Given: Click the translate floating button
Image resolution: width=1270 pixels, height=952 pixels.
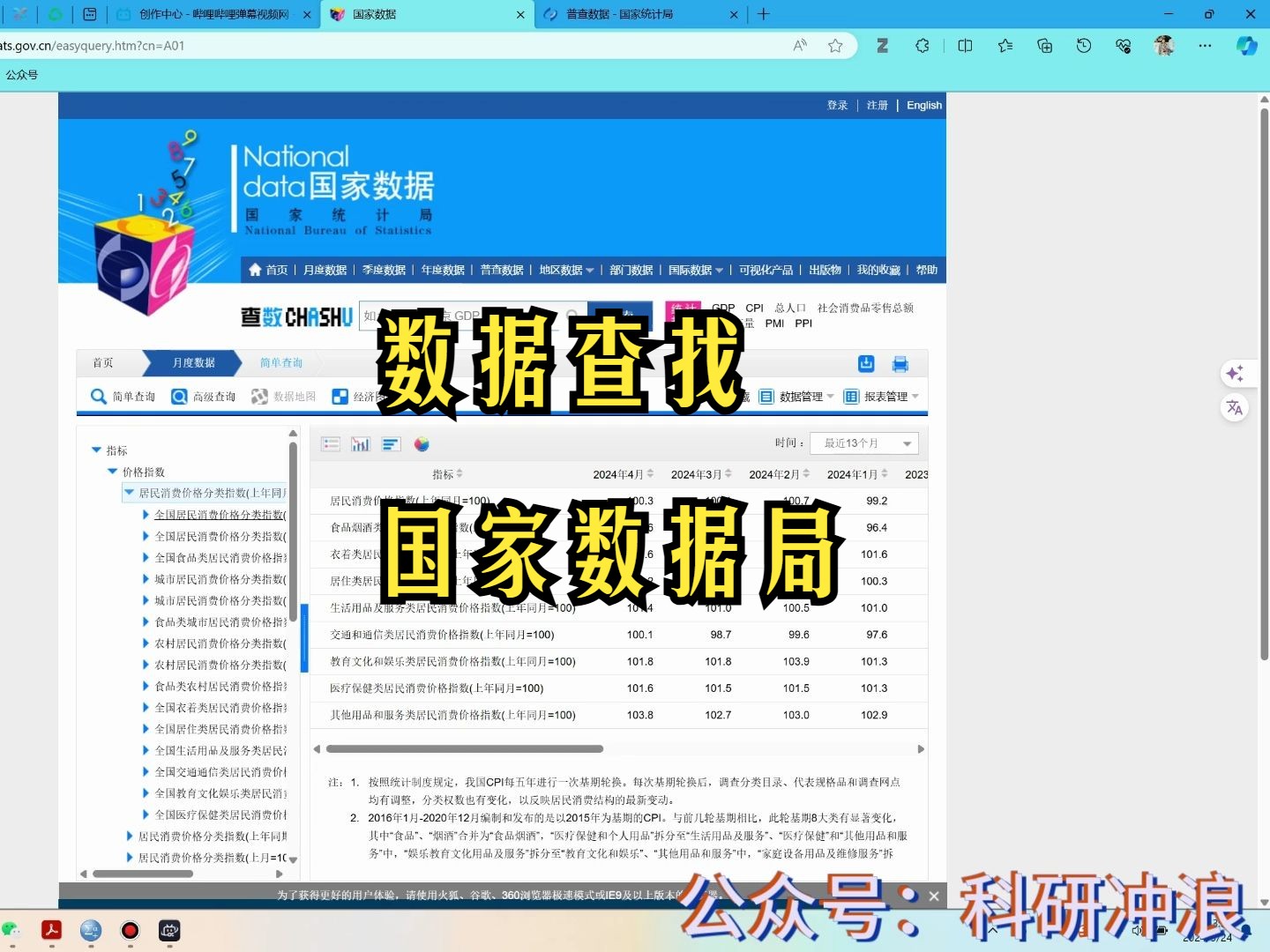Looking at the screenshot, I should click(x=1235, y=407).
